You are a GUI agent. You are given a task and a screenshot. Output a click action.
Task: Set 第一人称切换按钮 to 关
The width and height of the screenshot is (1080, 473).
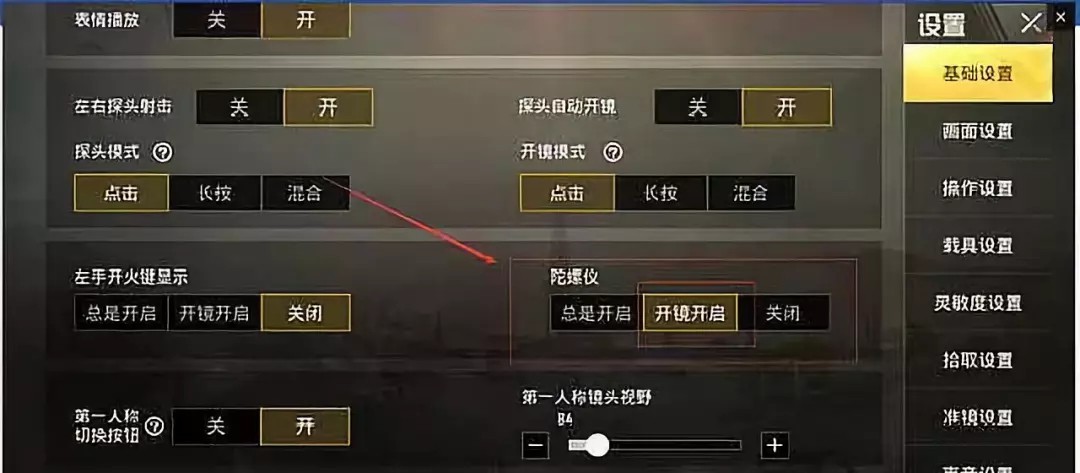[x=216, y=427]
